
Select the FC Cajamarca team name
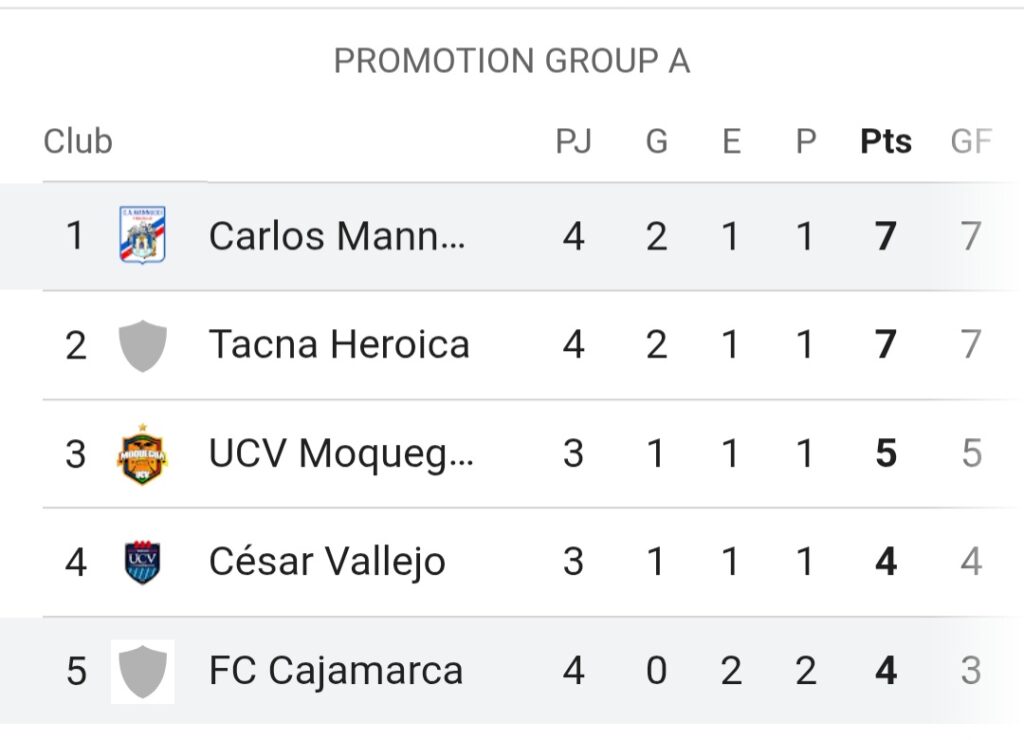click(x=336, y=671)
